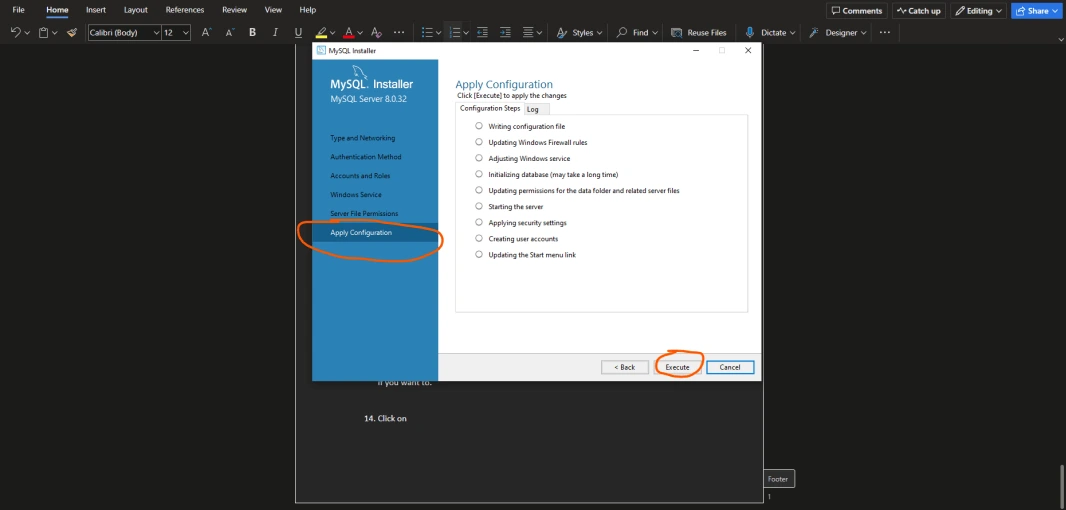
Task: Apply the yellow text highlight
Action: click(321, 32)
